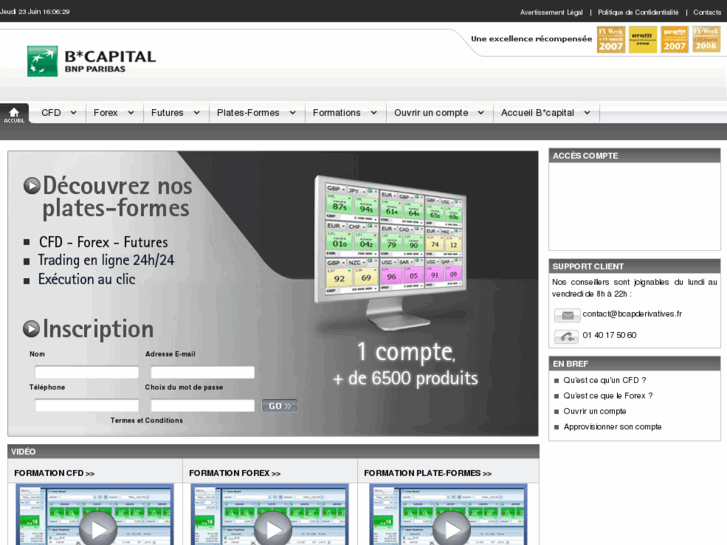Click the orange profit 2007 award badge
This screenshot has height=545, width=727.
(x=674, y=39)
